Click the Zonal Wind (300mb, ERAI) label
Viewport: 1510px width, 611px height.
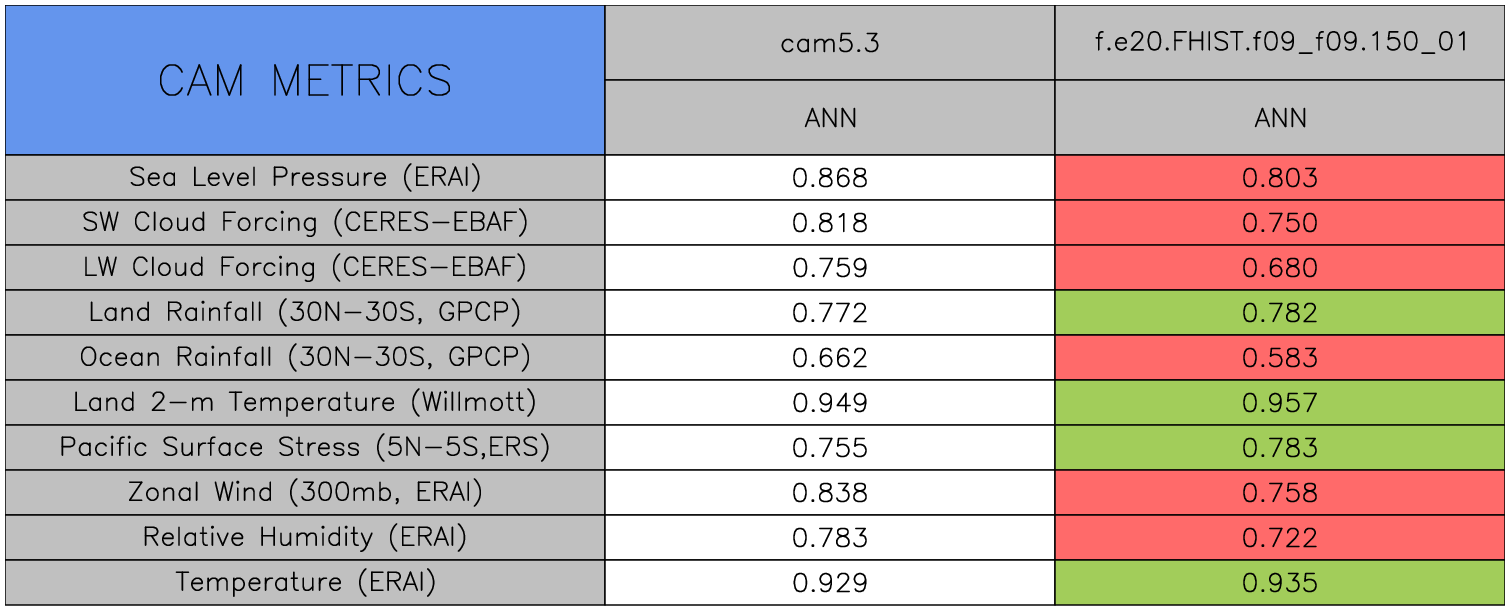click(x=305, y=493)
